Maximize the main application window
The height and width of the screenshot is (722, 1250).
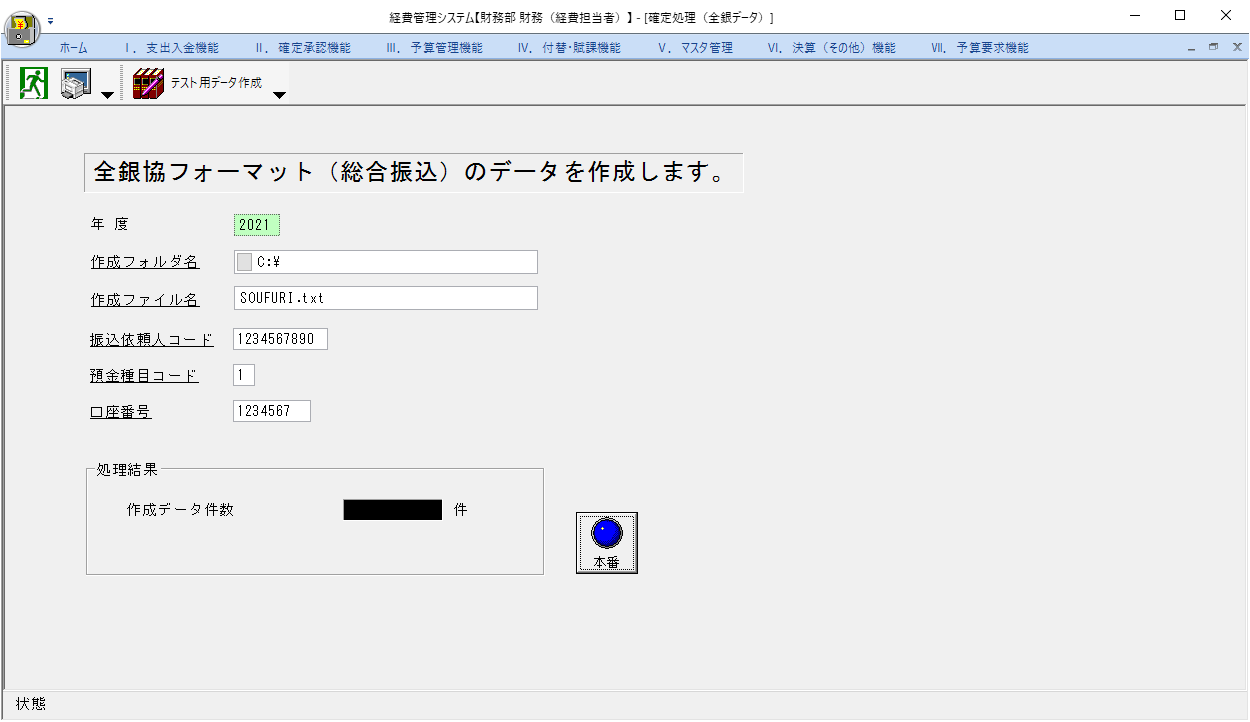pyautogui.click(x=1180, y=16)
